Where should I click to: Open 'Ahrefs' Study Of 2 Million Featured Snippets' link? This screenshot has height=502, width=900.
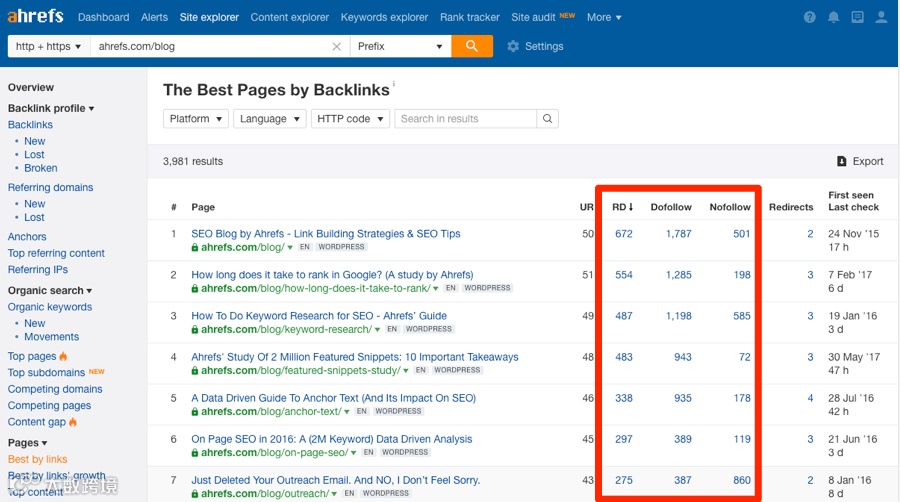point(355,357)
